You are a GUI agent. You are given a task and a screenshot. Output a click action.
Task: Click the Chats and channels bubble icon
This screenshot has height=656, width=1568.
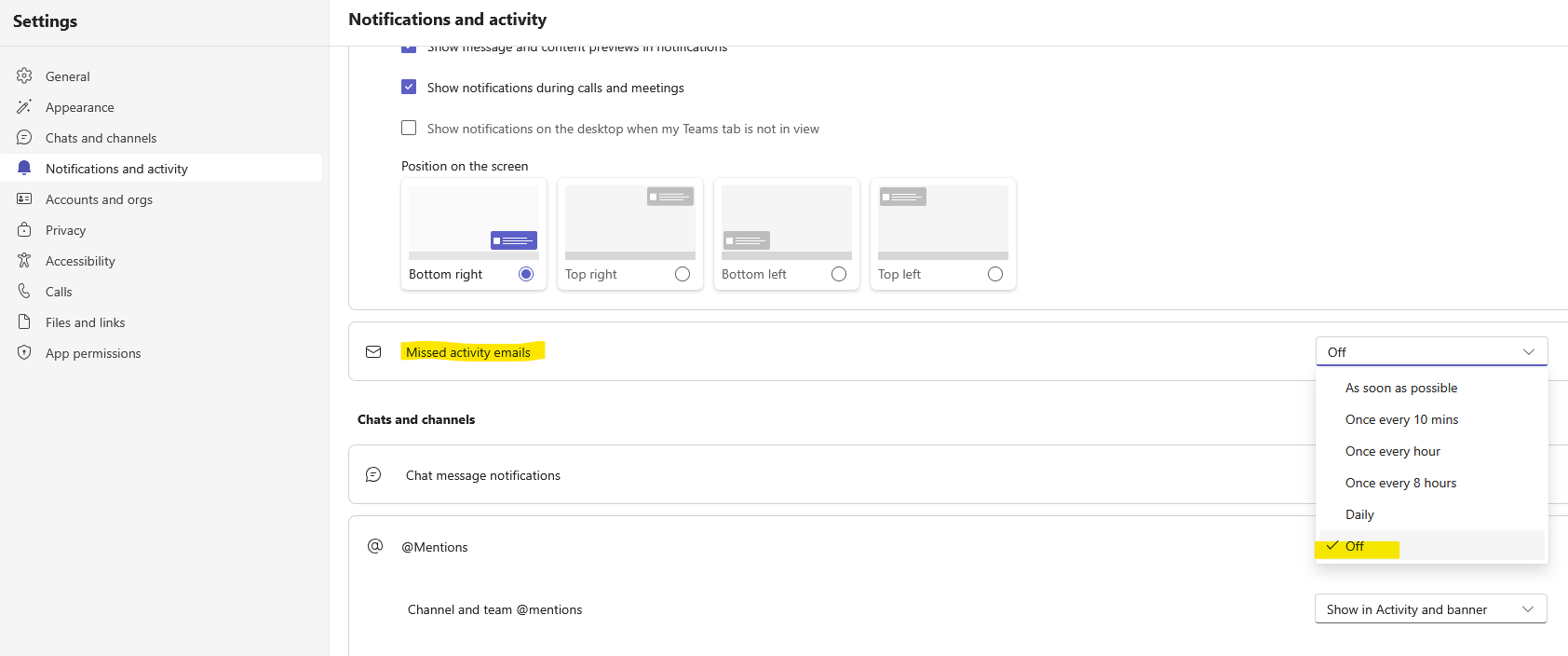point(24,138)
